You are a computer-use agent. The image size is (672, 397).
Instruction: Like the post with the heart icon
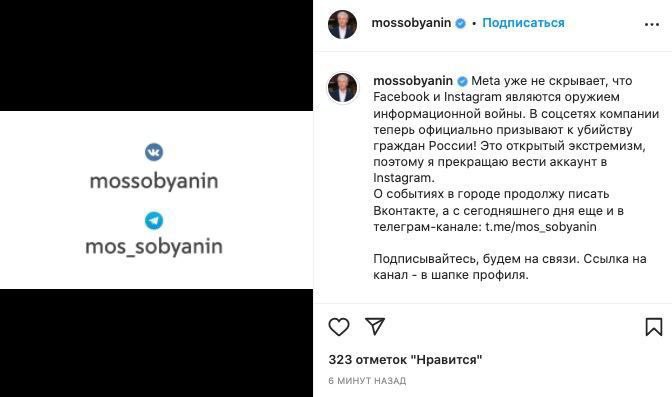click(x=339, y=327)
